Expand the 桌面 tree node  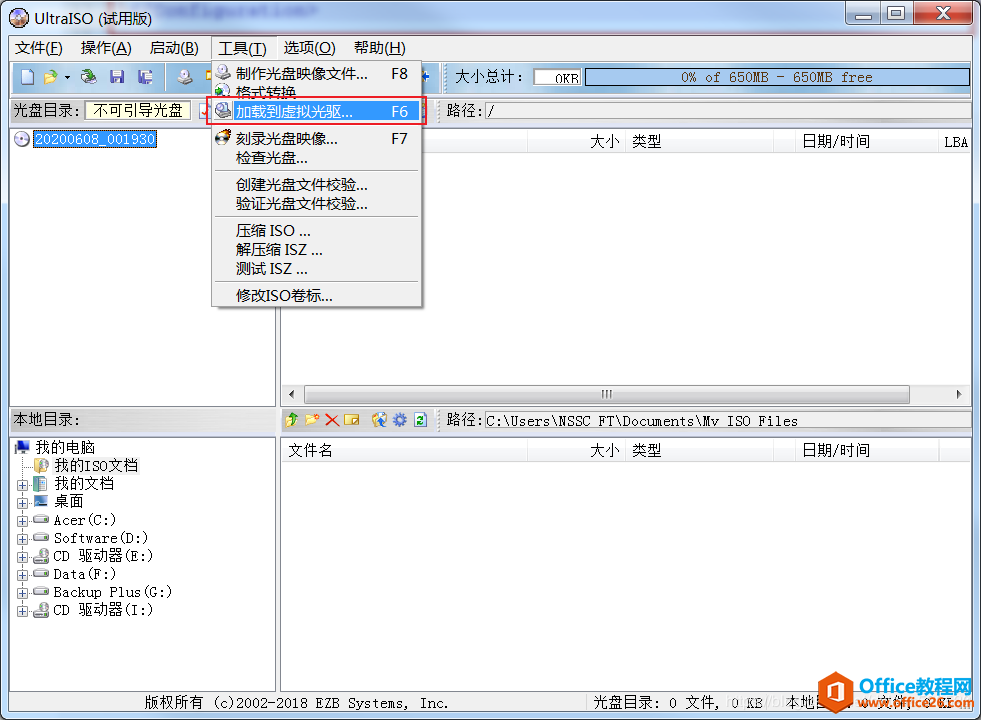[x=22, y=502]
